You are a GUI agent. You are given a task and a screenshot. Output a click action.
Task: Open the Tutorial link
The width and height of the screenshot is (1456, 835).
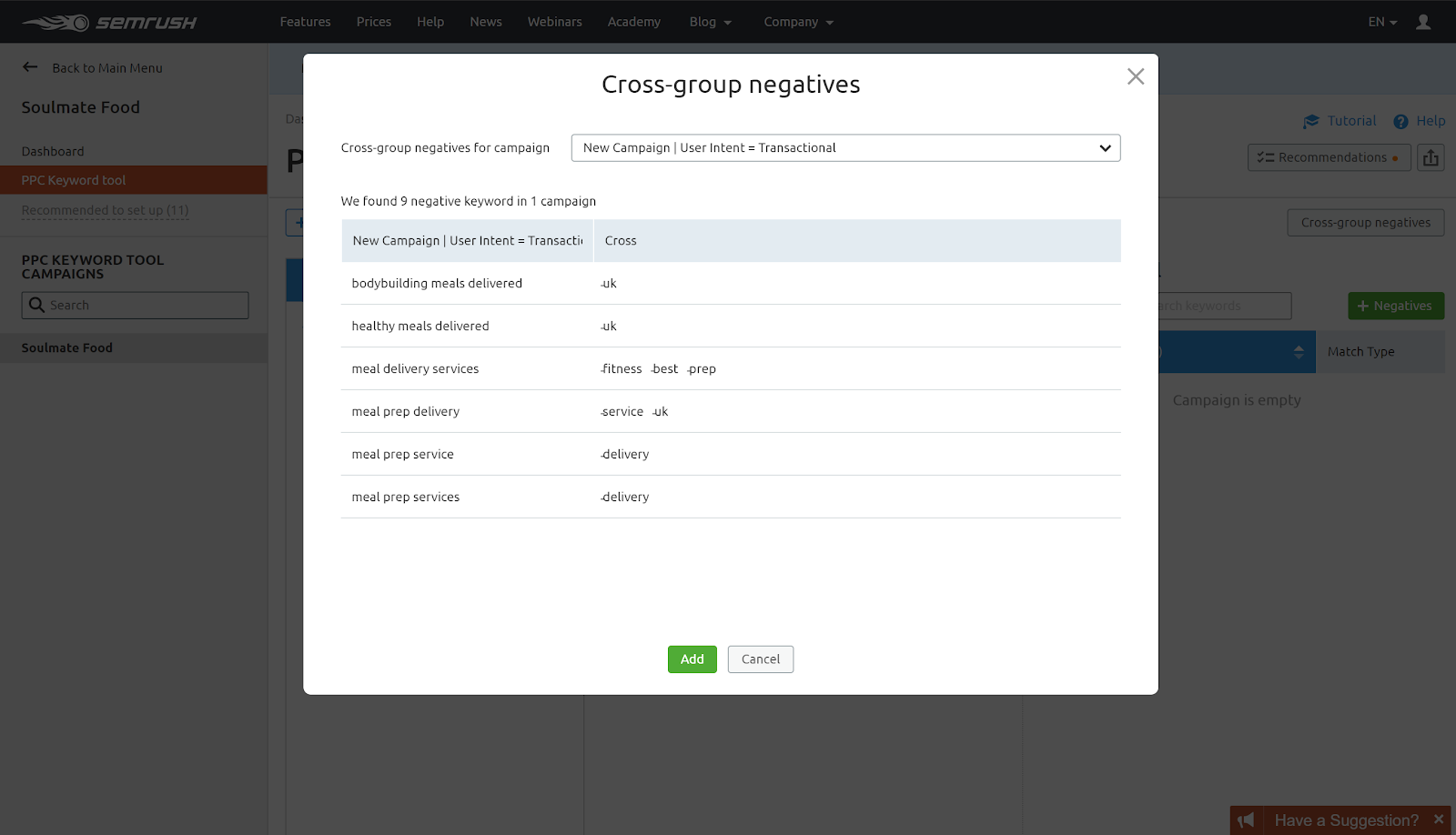pyautogui.click(x=1351, y=121)
